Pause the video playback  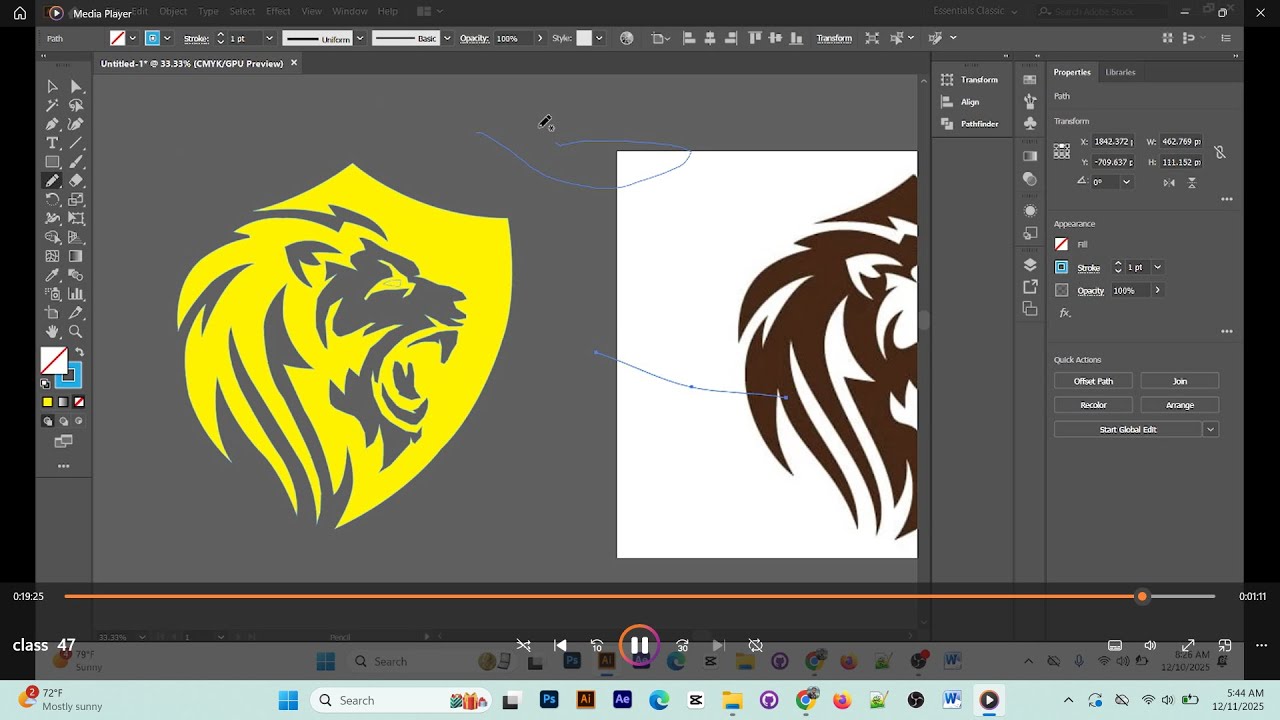coord(640,646)
